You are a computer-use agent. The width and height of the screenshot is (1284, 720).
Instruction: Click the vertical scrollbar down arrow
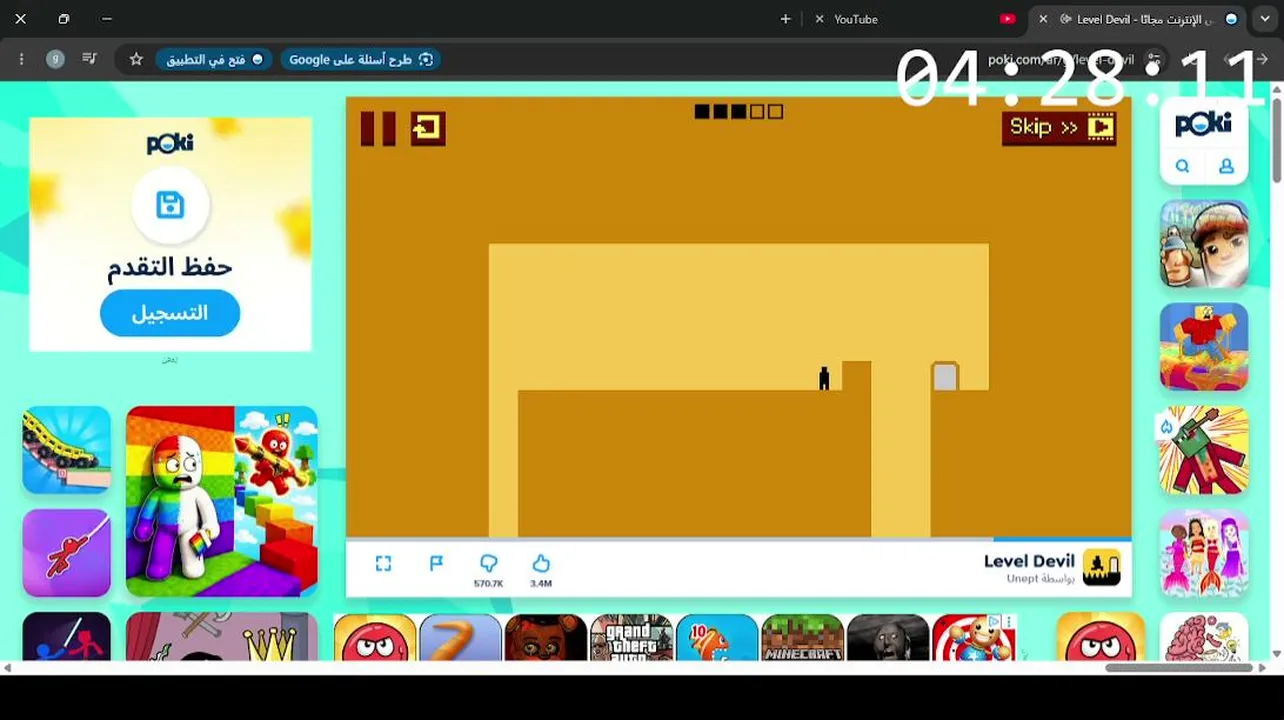[x=1276, y=654]
